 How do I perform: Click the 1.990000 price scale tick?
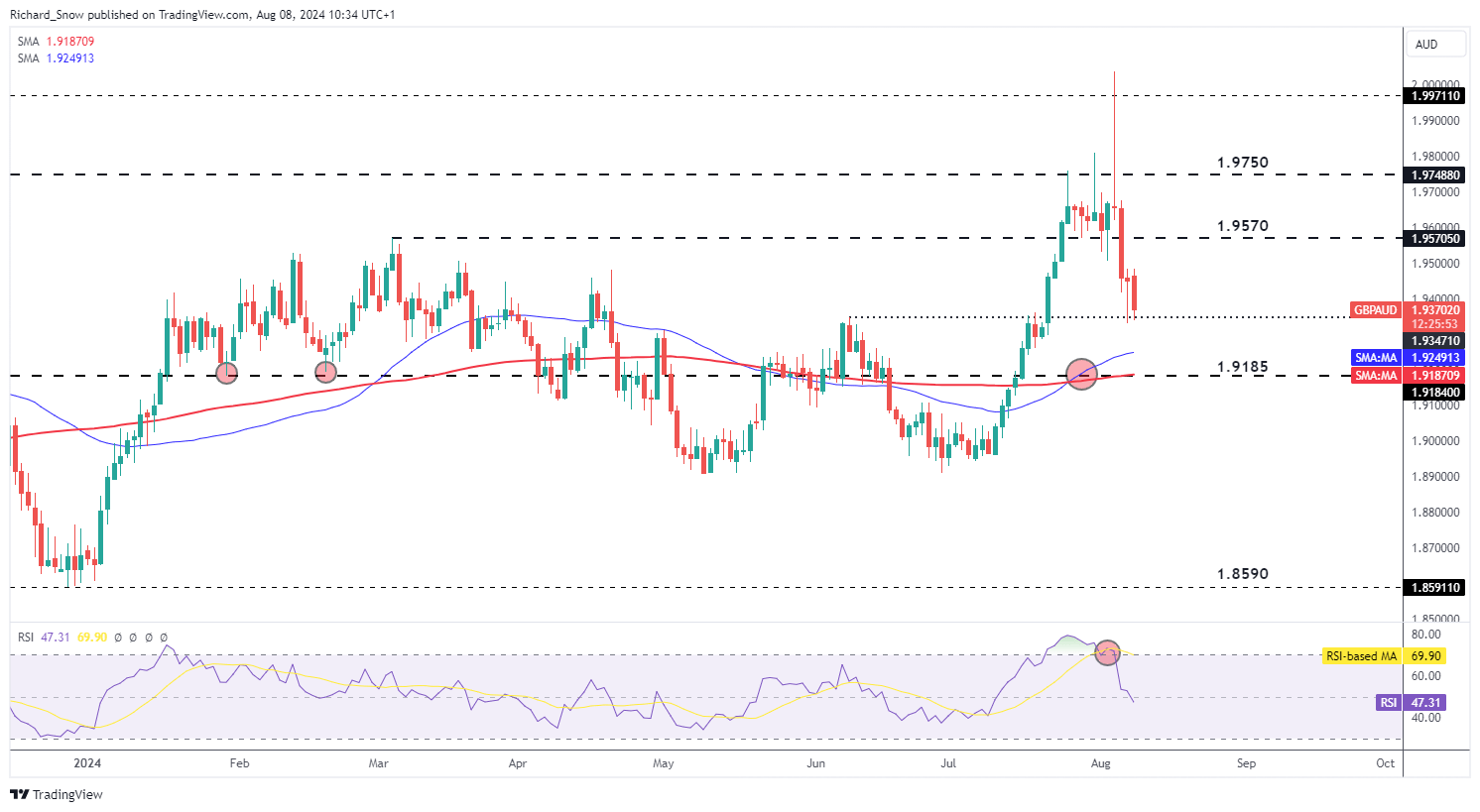pos(1435,121)
